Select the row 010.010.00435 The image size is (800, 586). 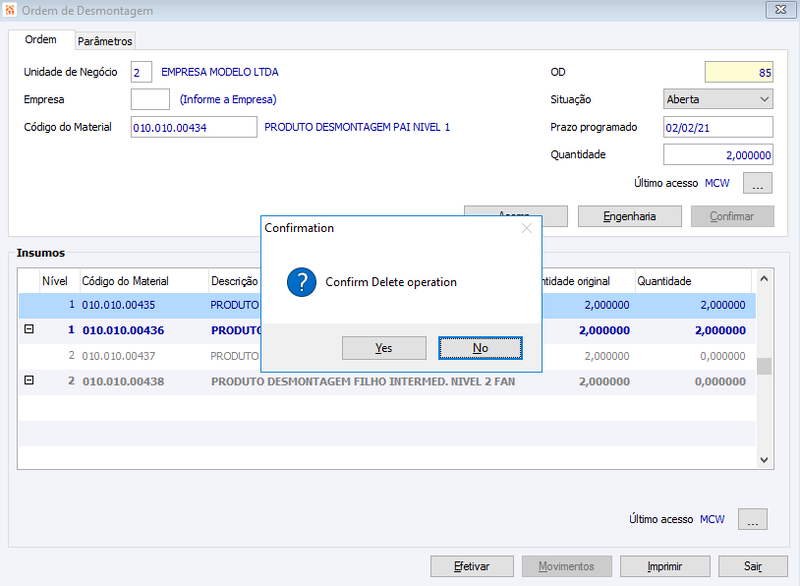point(387,305)
